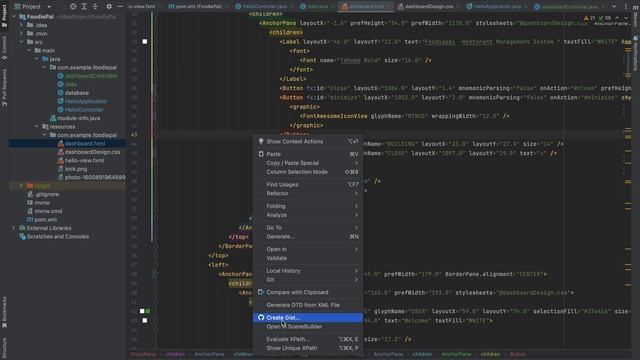Open the Maven tool window
The height and width of the screenshot is (360, 640).
tap(636, 16)
